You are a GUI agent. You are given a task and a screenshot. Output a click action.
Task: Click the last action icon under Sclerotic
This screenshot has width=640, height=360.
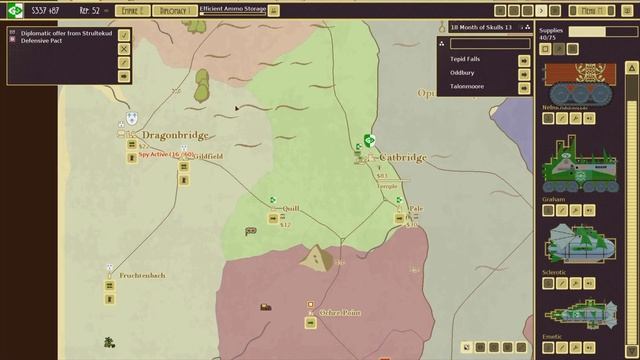coord(589,283)
